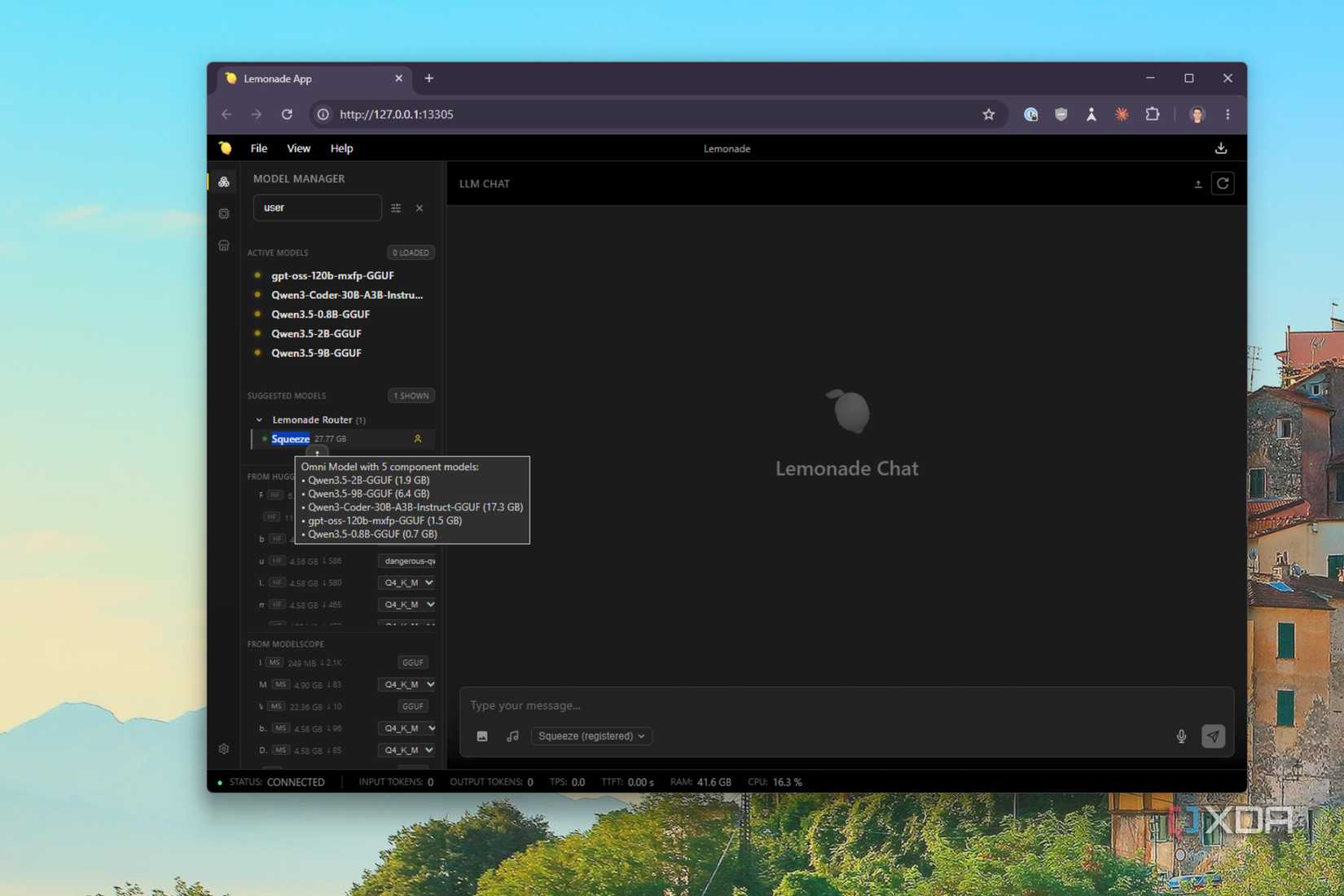The width and height of the screenshot is (1344, 896).
Task: Open the Q4_K_M dropdown on the 580 downloads row
Action: (406, 583)
